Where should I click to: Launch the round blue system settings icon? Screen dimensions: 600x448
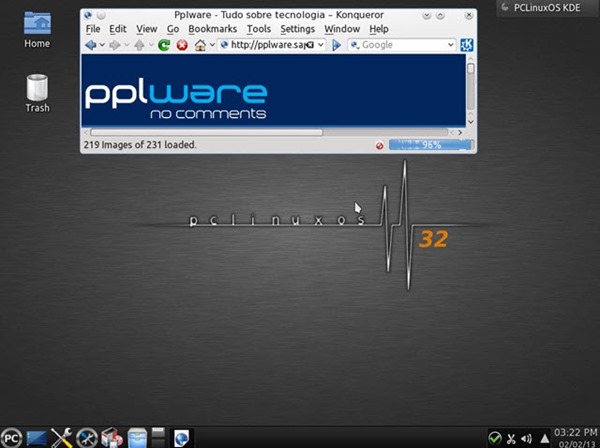[x=86, y=438]
